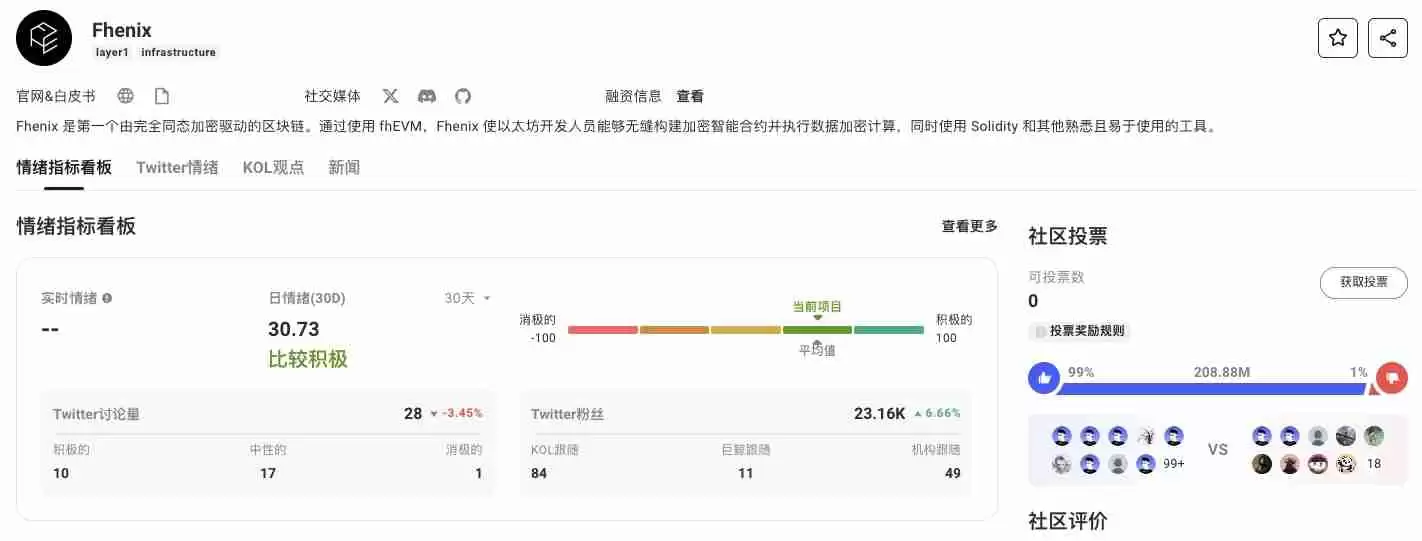Click the Twitter粉丝 value 23.16K

coord(880,413)
